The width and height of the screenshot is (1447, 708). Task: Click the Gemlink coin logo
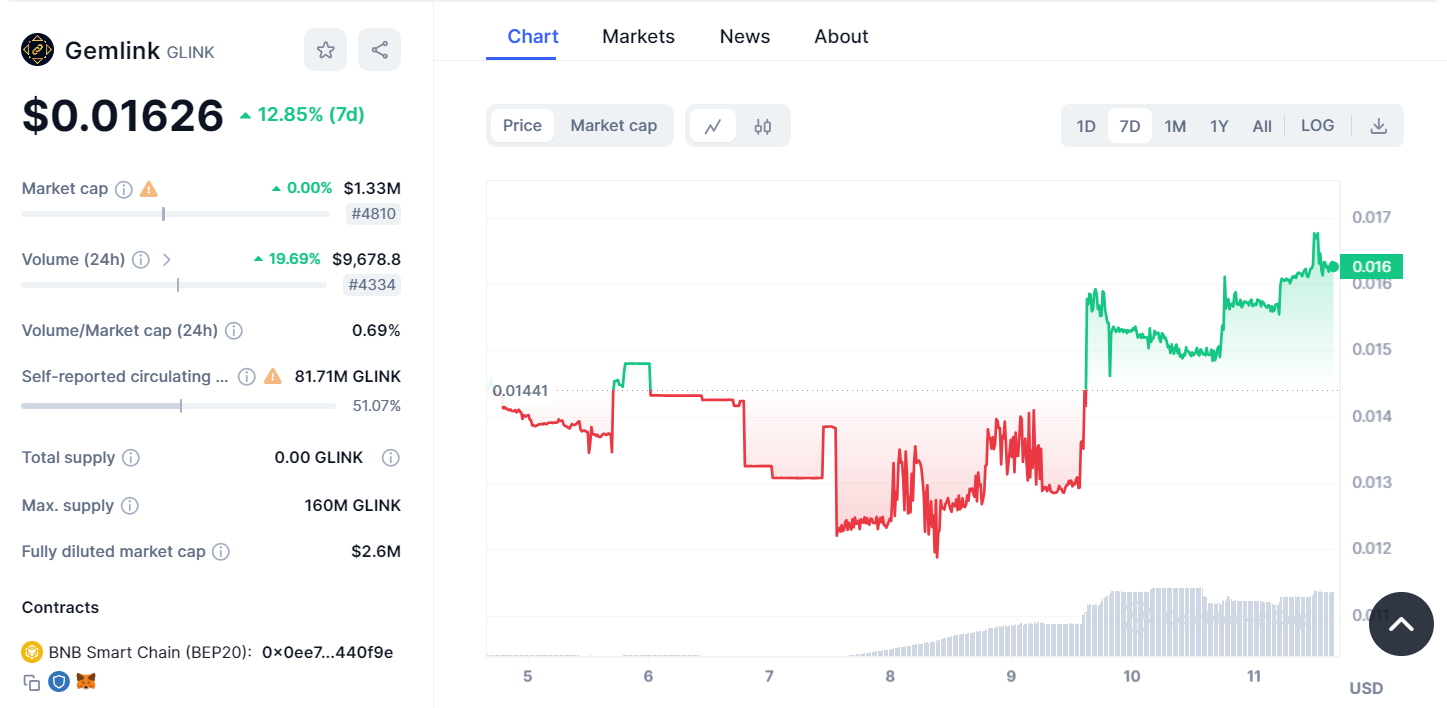pos(38,50)
